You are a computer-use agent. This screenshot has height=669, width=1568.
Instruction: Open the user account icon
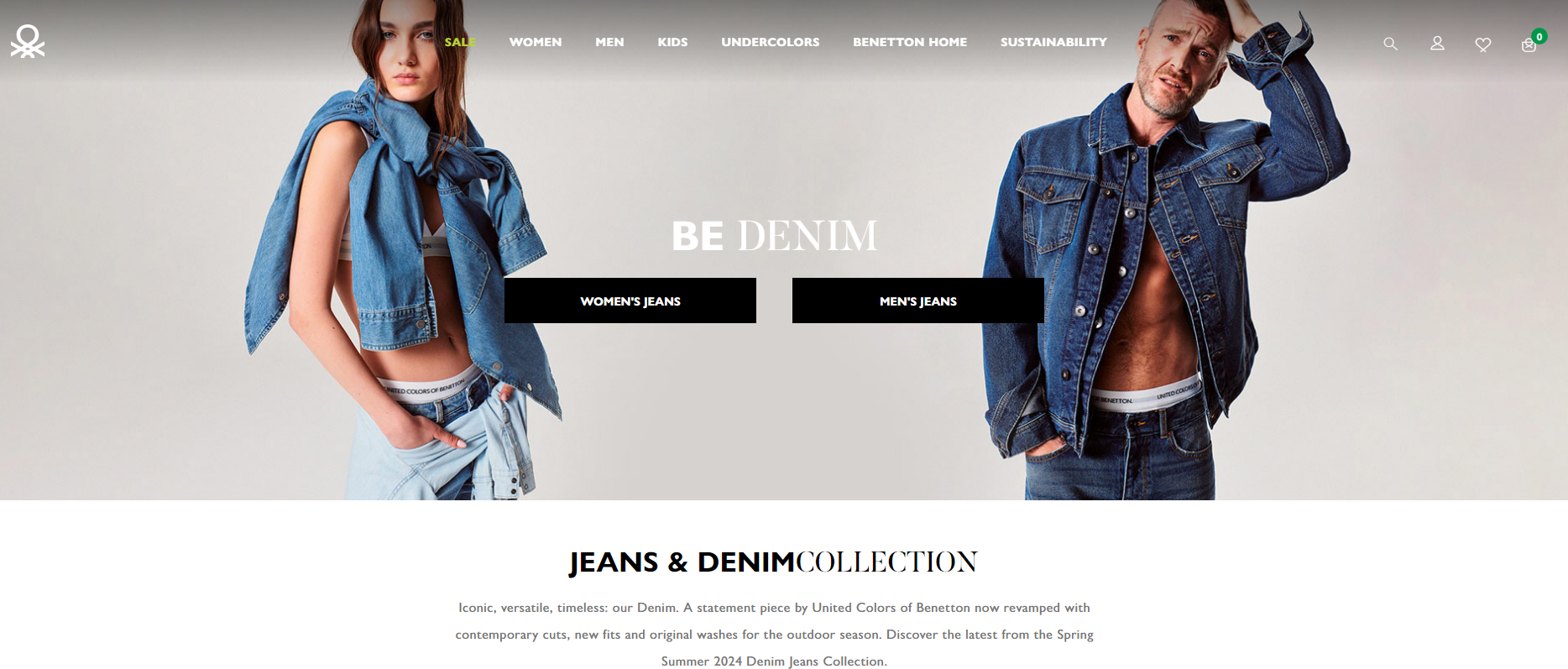[x=1437, y=43]
